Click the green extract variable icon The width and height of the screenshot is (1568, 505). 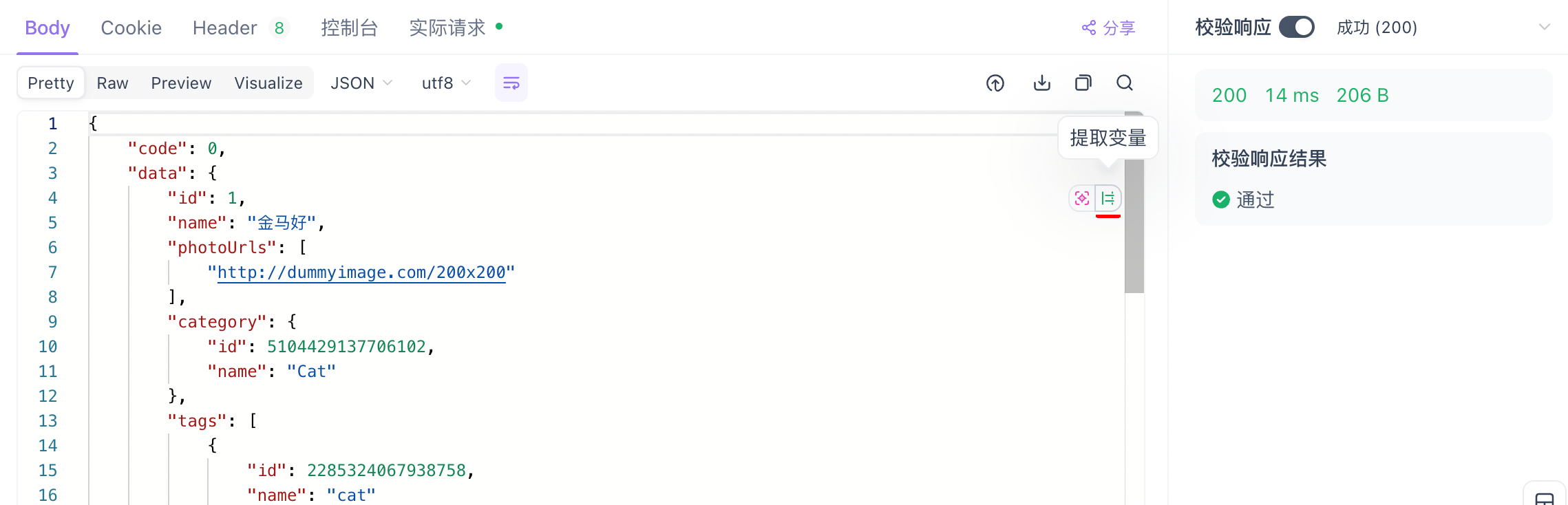point(1108,199)
